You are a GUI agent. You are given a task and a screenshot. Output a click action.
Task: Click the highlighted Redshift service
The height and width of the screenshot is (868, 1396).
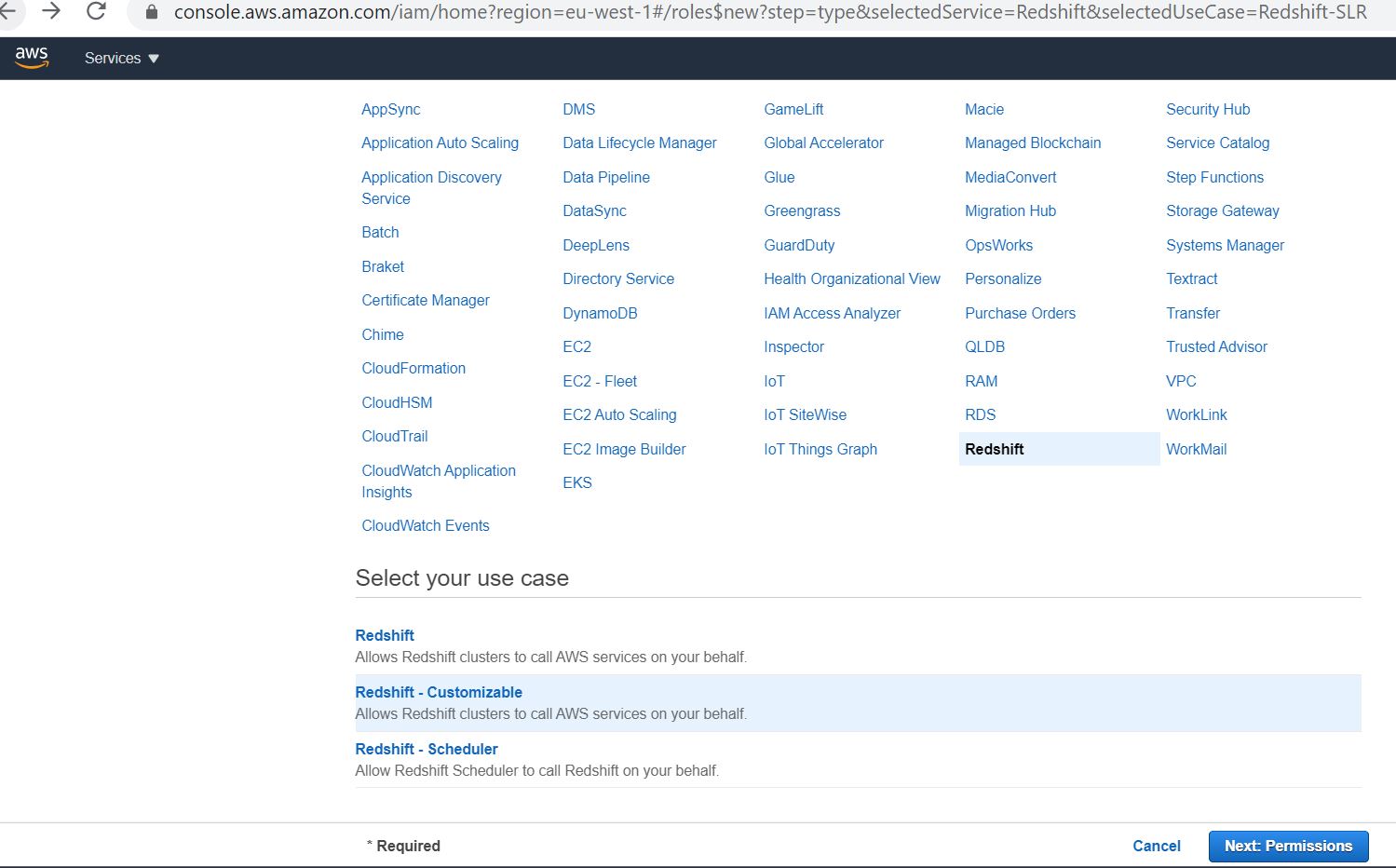pos(1059,449)
